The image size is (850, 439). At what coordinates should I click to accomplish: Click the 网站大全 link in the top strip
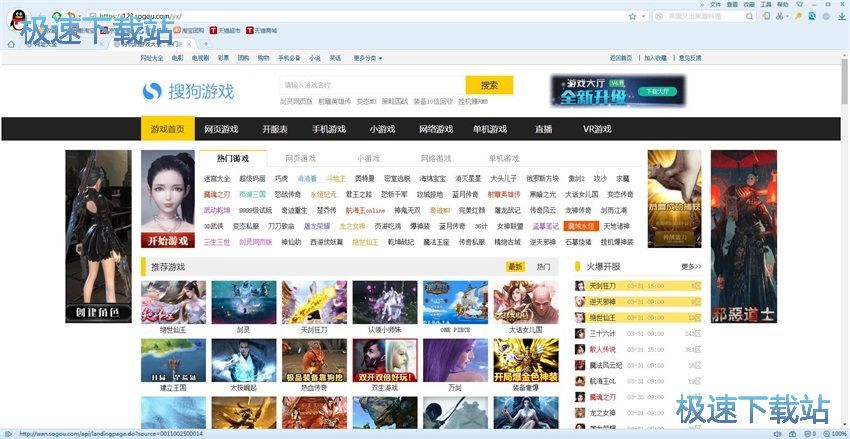(x=151, y=58)
